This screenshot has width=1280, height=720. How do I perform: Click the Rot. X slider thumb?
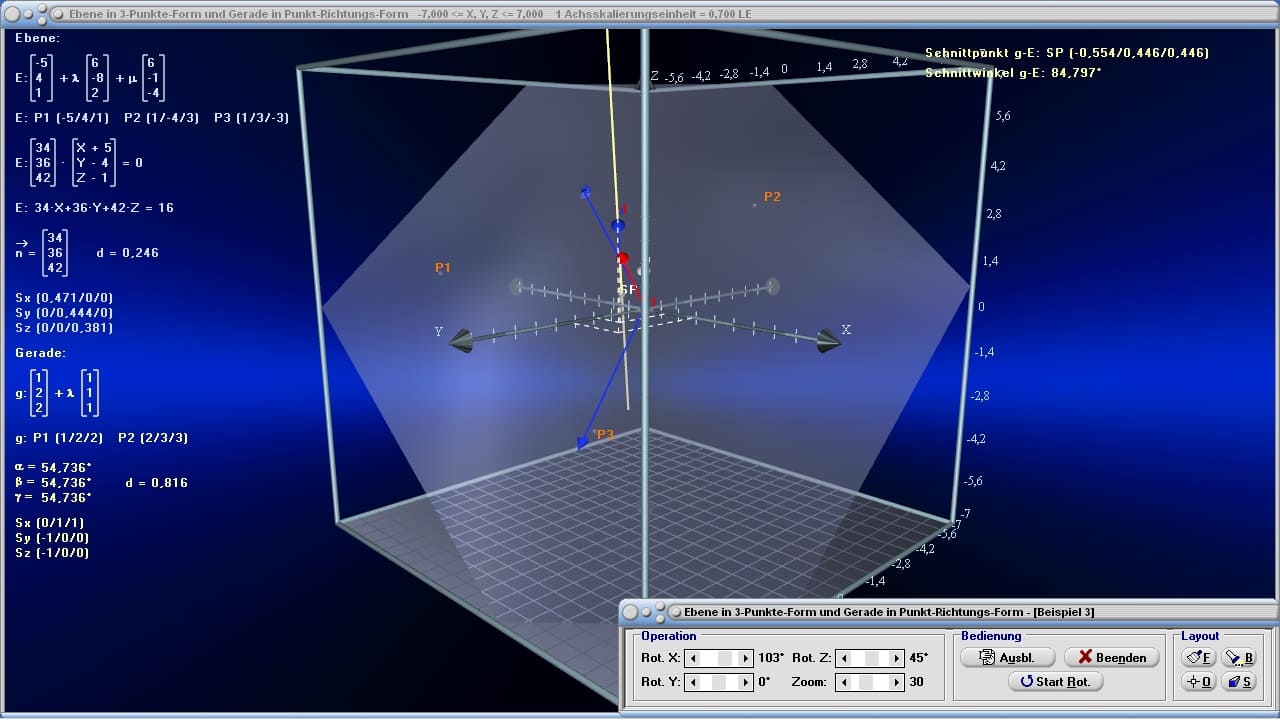click(725, 658)
